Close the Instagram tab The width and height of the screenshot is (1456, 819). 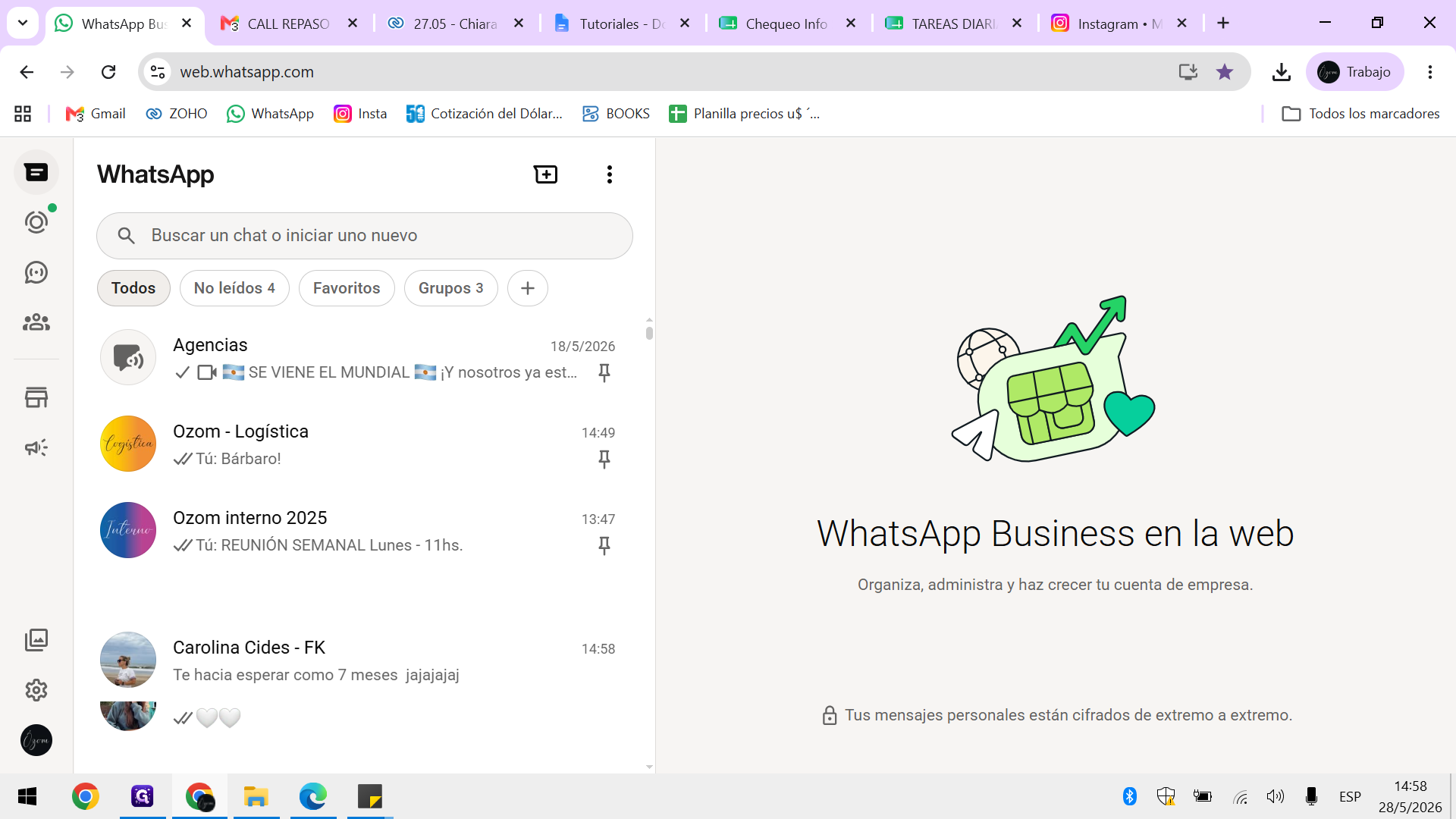(1181, 24)
